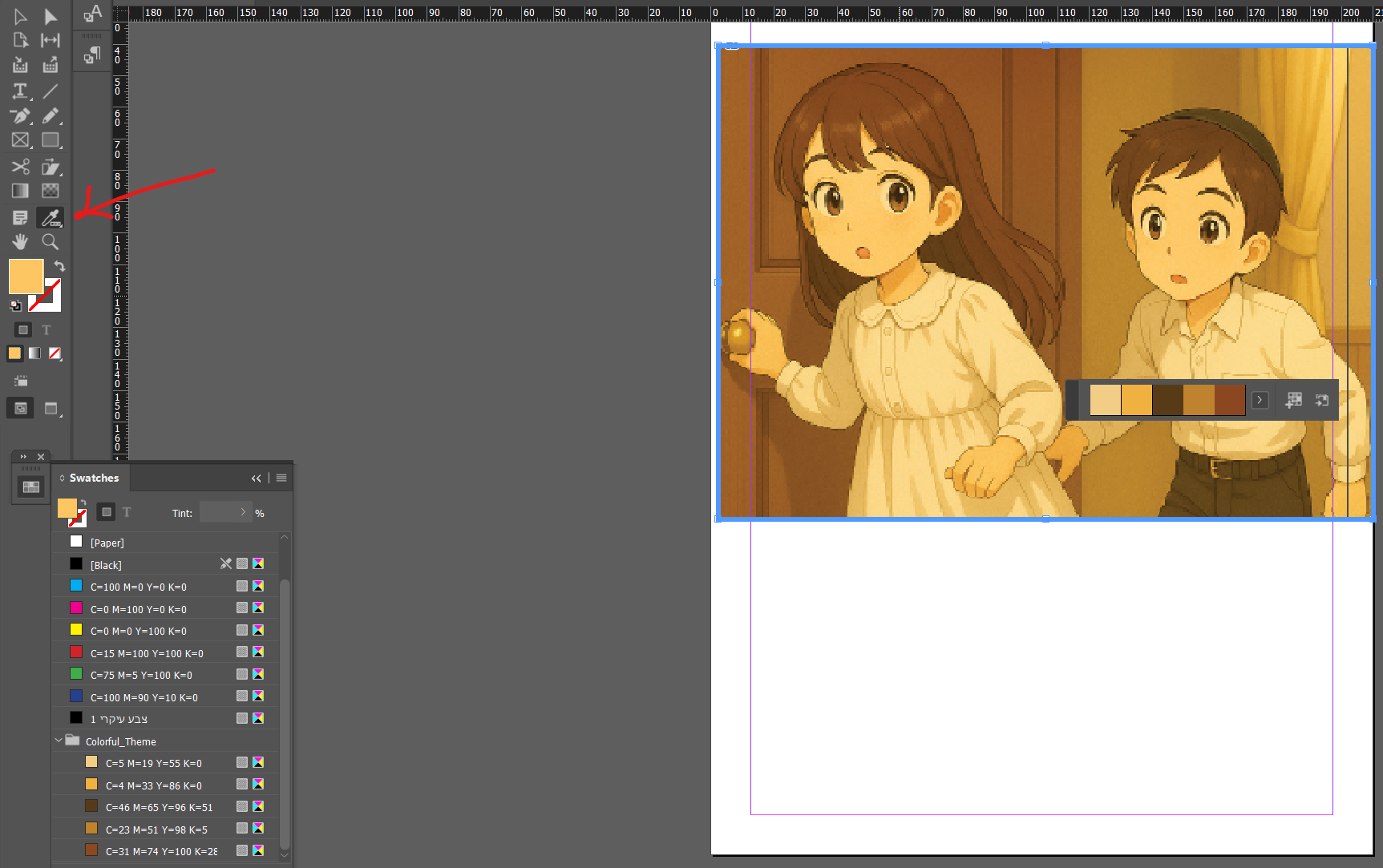The image size is (1383, 868).
Task: Toggle Formatting affects text in Swatches
Action: 127,512
